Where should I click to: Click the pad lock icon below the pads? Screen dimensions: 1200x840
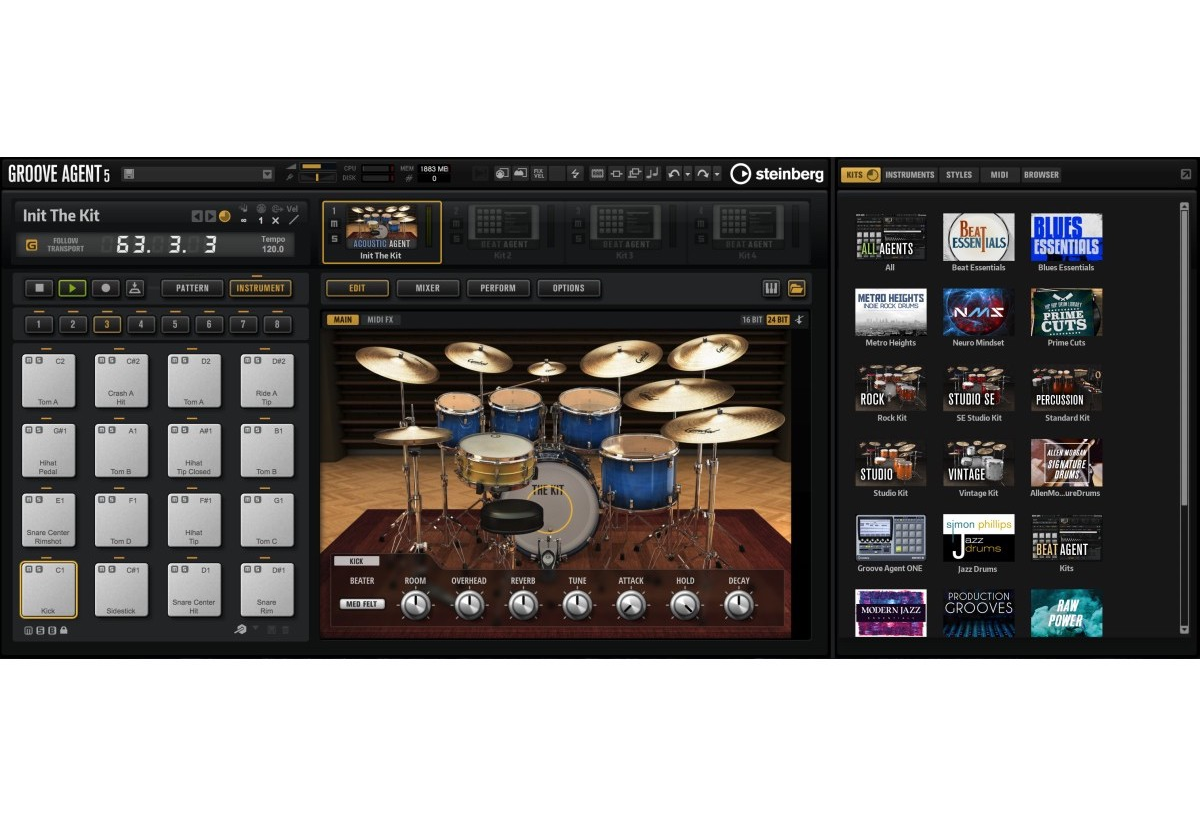pos(63,630)
